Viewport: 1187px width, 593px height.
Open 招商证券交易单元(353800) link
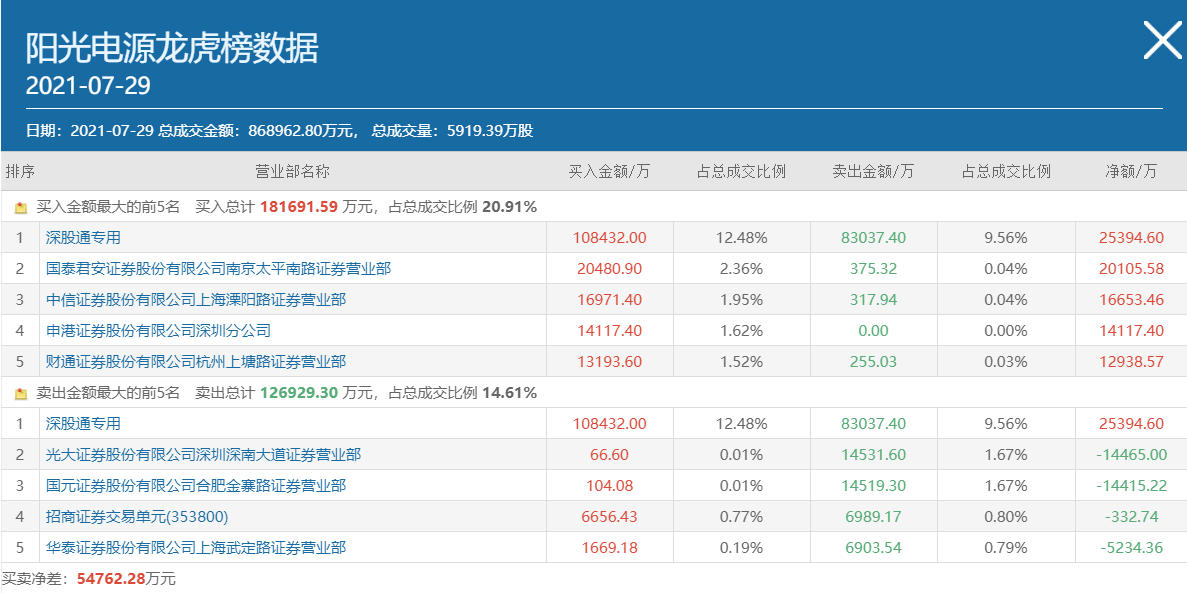(137, 517)
